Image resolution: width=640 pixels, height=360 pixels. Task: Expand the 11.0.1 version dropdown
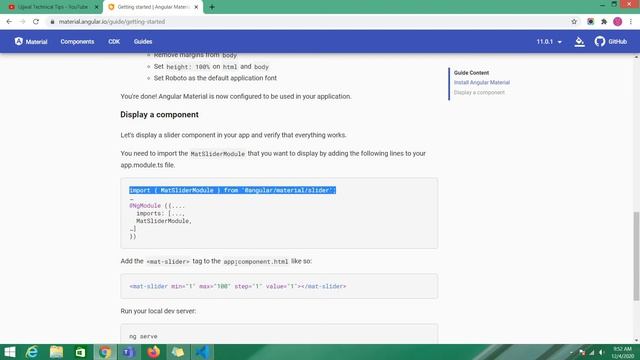[x=549, y=42]
